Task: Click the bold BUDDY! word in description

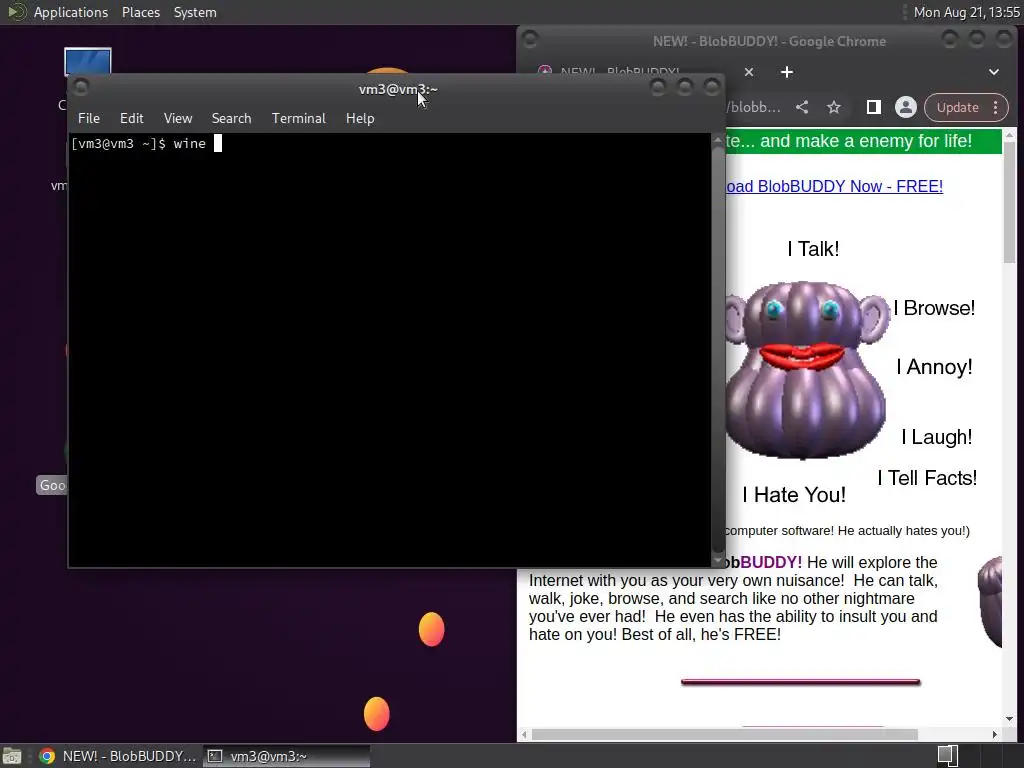Action: pyautogui.click(x=771, y=562)
